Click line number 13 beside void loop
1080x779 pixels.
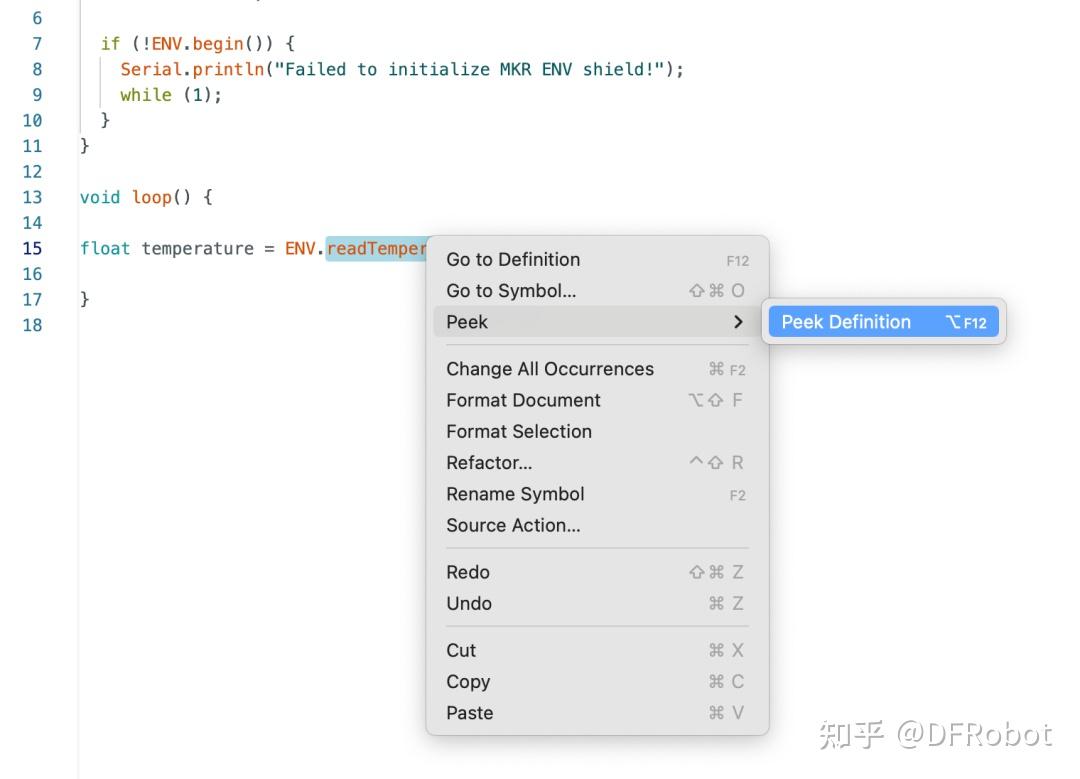pyautogui.click(x=33, y=197)
